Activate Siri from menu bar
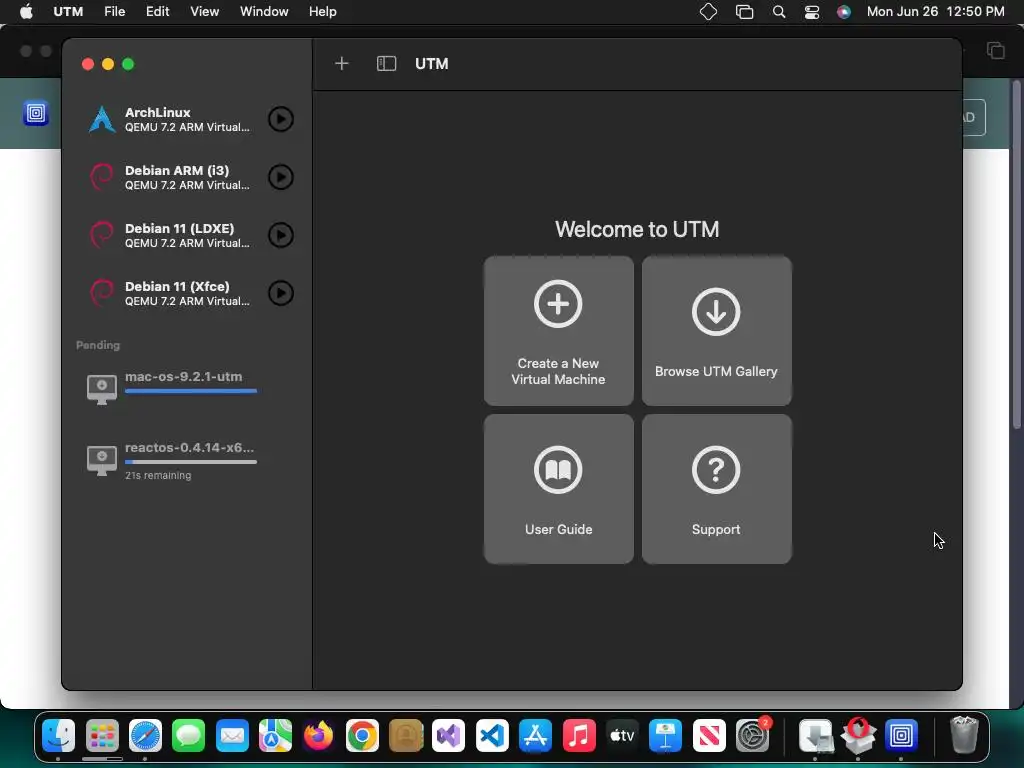Viewport: 1024px width, 768px height. pyautogui.click(x=844, y=12)
